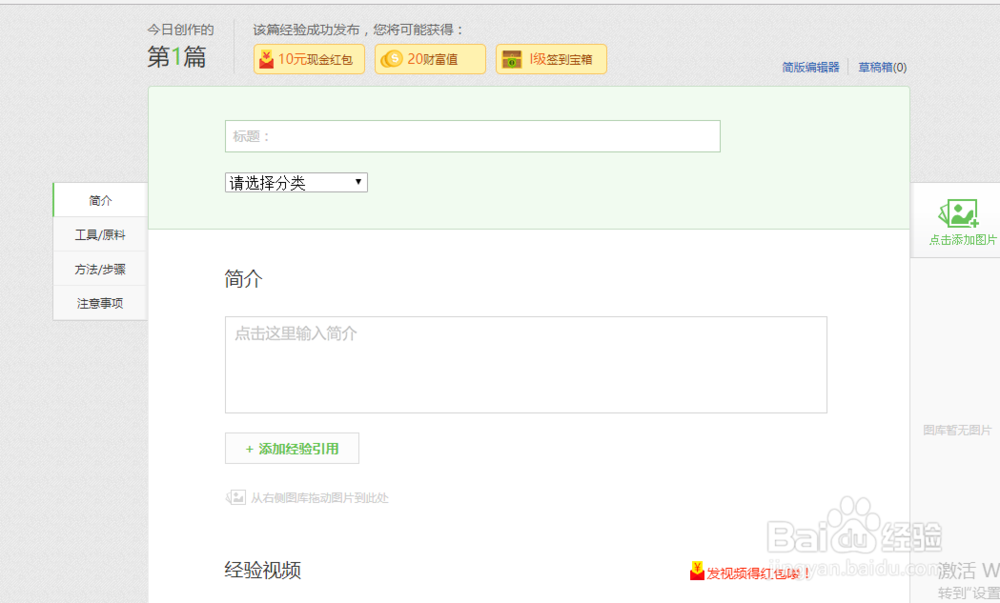The height and width of the screenshot is (603, 1000).
Task: Click the 点击这里输入简介 text area
Action: [525, 365]
